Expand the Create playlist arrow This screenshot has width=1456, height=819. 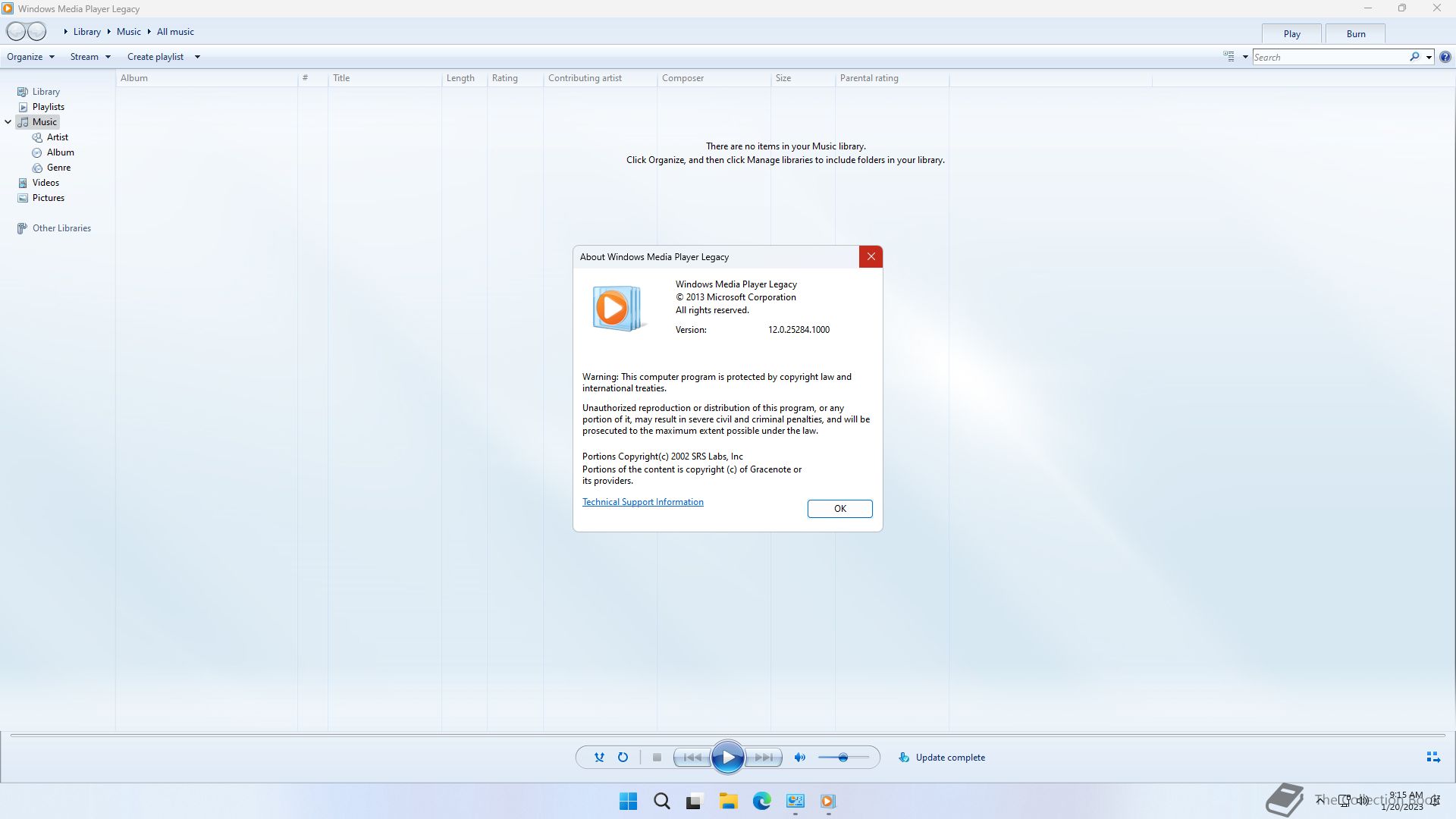click(197, 57)
